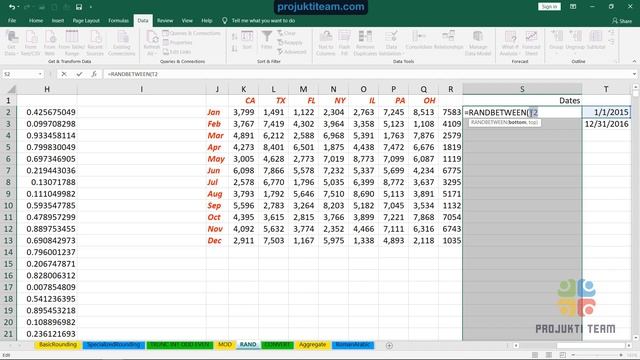The image size is (640, 360).
Task: Open Group dropdown in Outline
Action: [556, 41]
